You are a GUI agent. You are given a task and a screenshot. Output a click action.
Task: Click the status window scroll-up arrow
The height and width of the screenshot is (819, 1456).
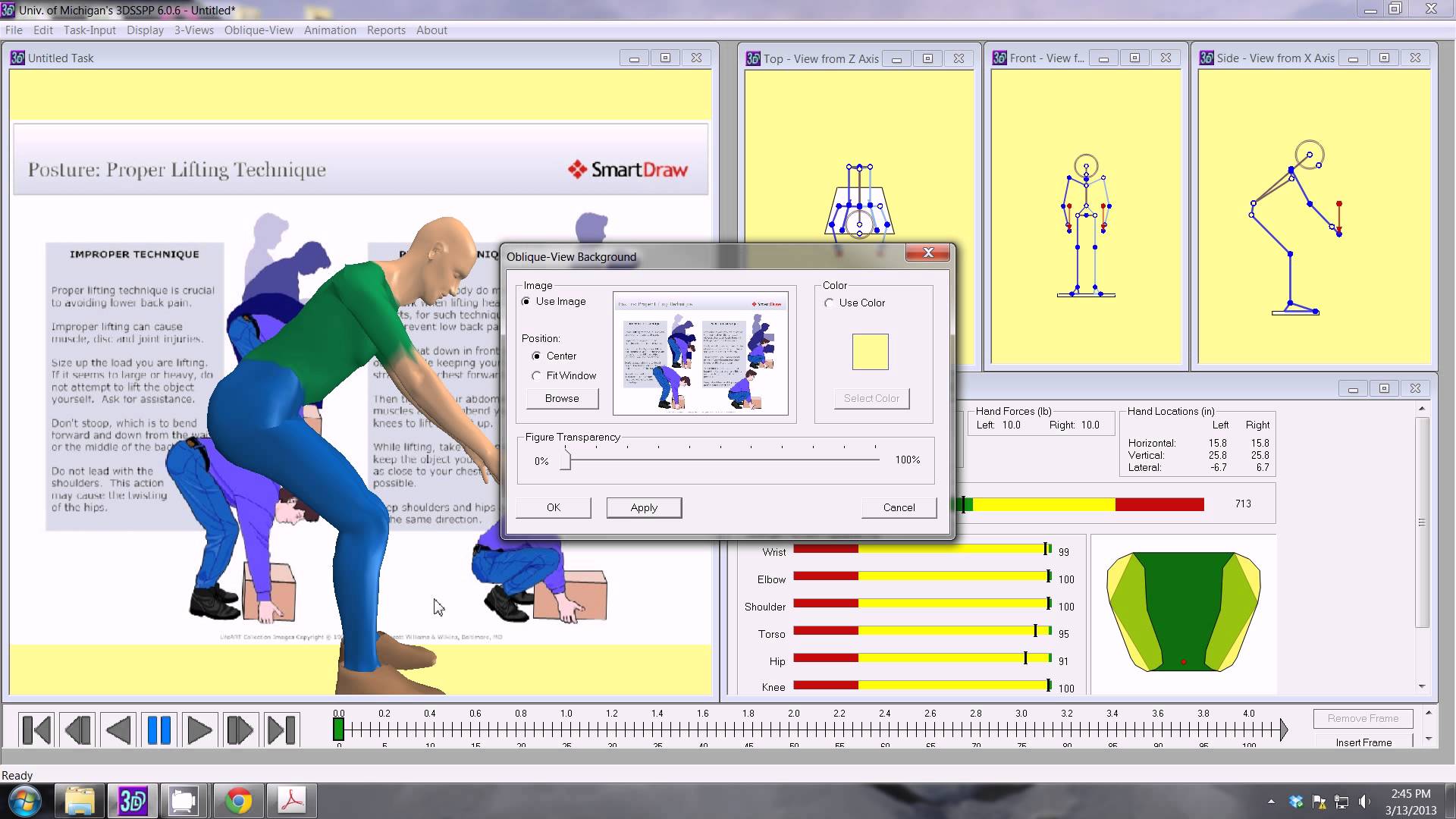(x=1422, y=409)
